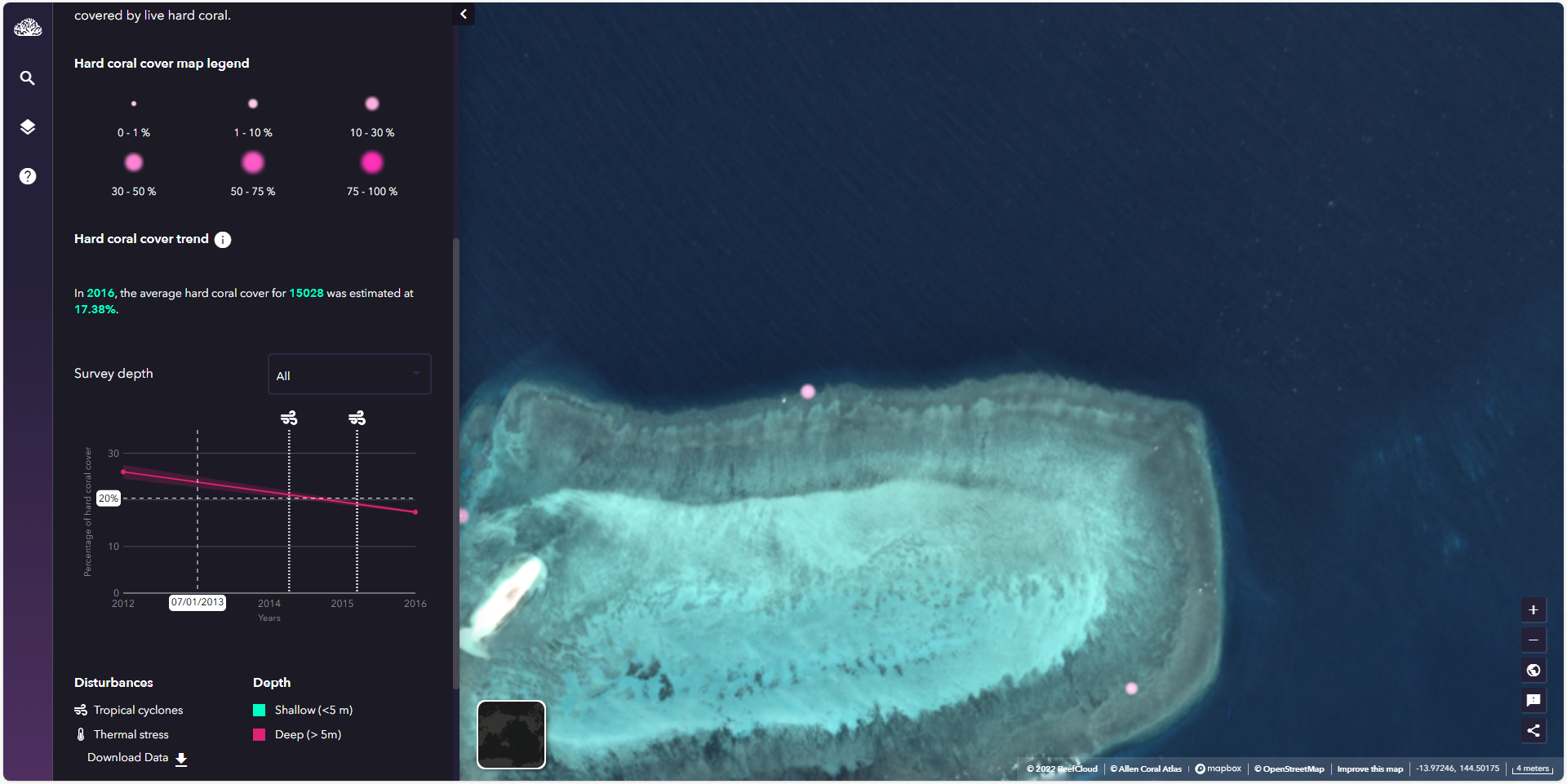
Task: Open the help question mark icon
Action: click(x=28, y=176)
